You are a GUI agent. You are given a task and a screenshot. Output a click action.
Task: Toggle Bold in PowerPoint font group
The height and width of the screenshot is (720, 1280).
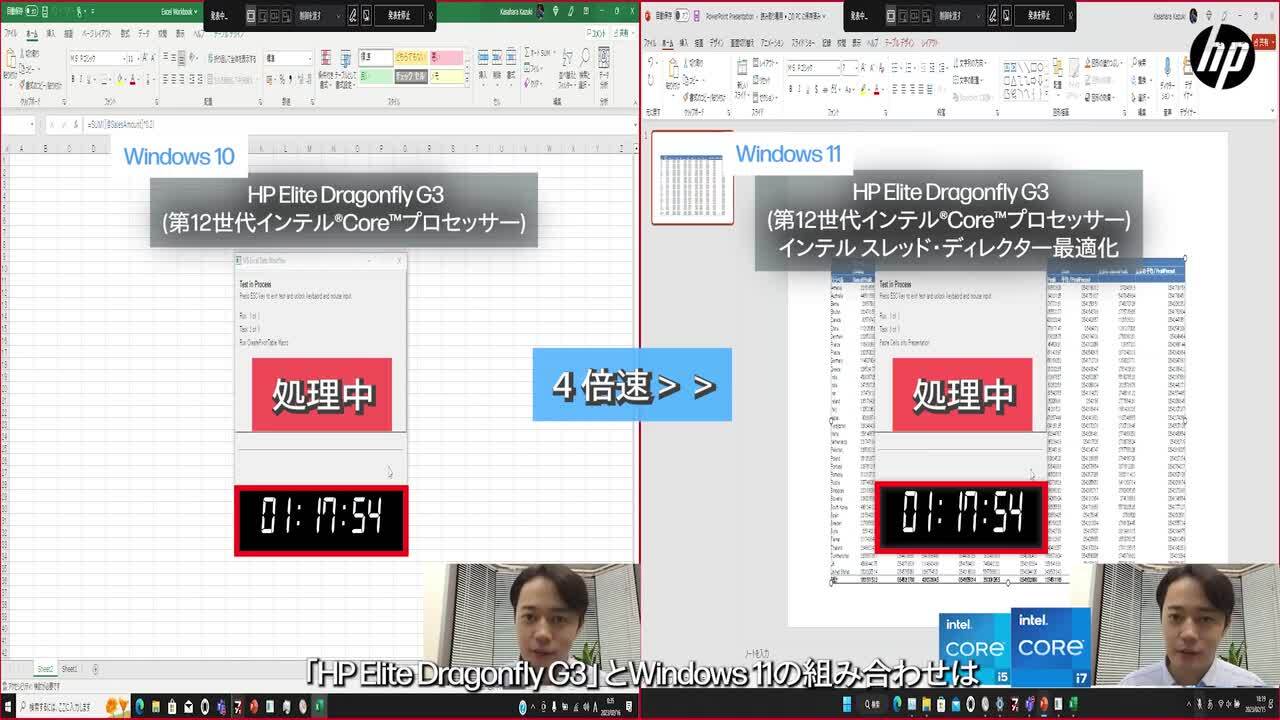point(790,89)
